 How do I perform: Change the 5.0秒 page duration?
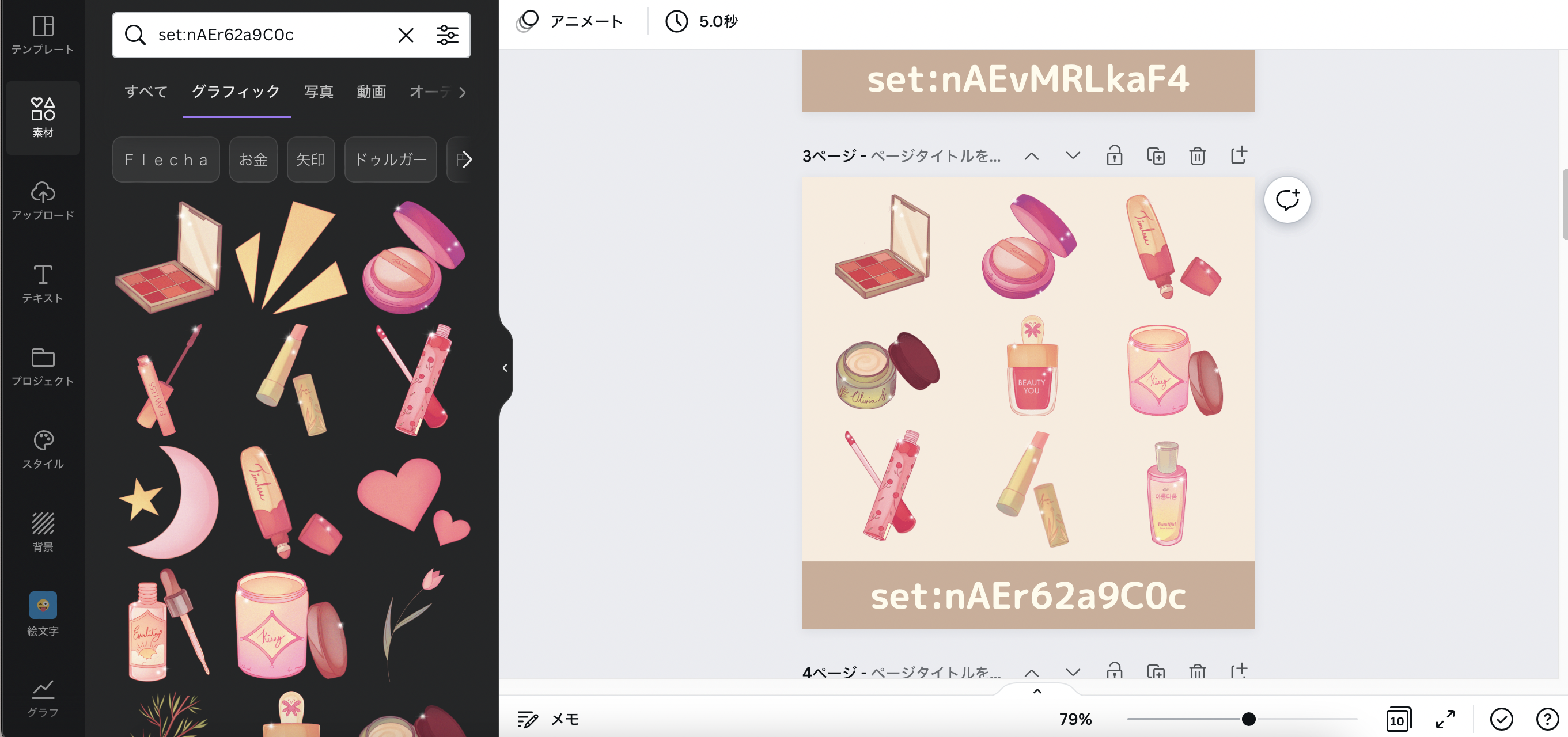coord(701,21)
